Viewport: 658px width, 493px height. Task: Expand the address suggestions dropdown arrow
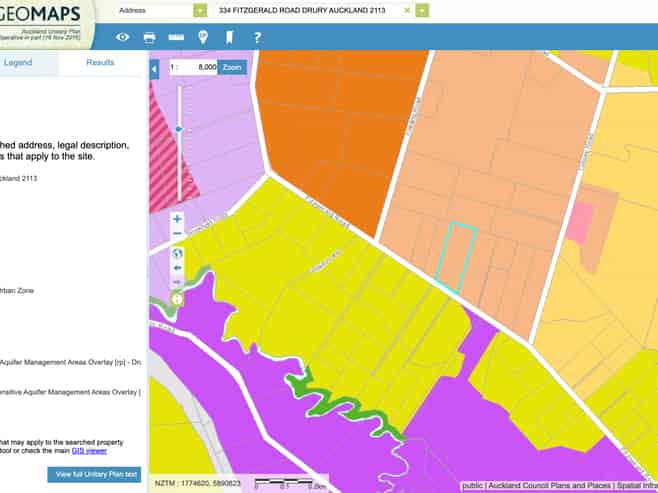coord(422,10)
